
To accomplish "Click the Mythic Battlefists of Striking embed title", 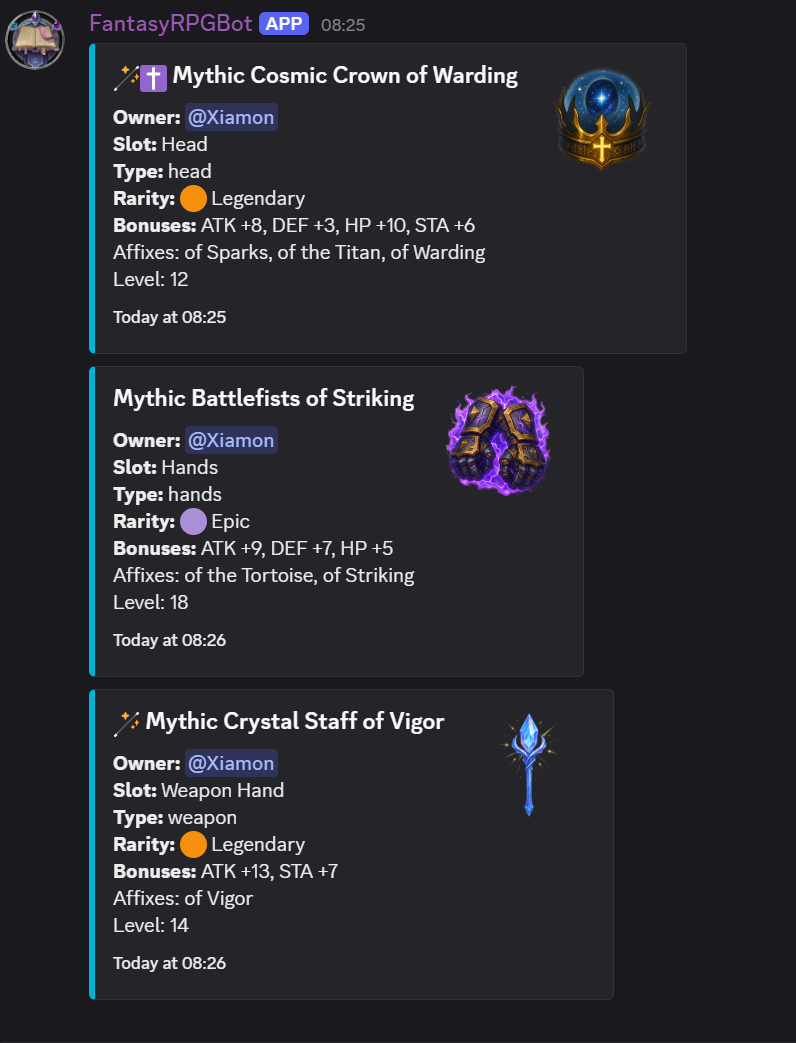I will pos(263,398).
